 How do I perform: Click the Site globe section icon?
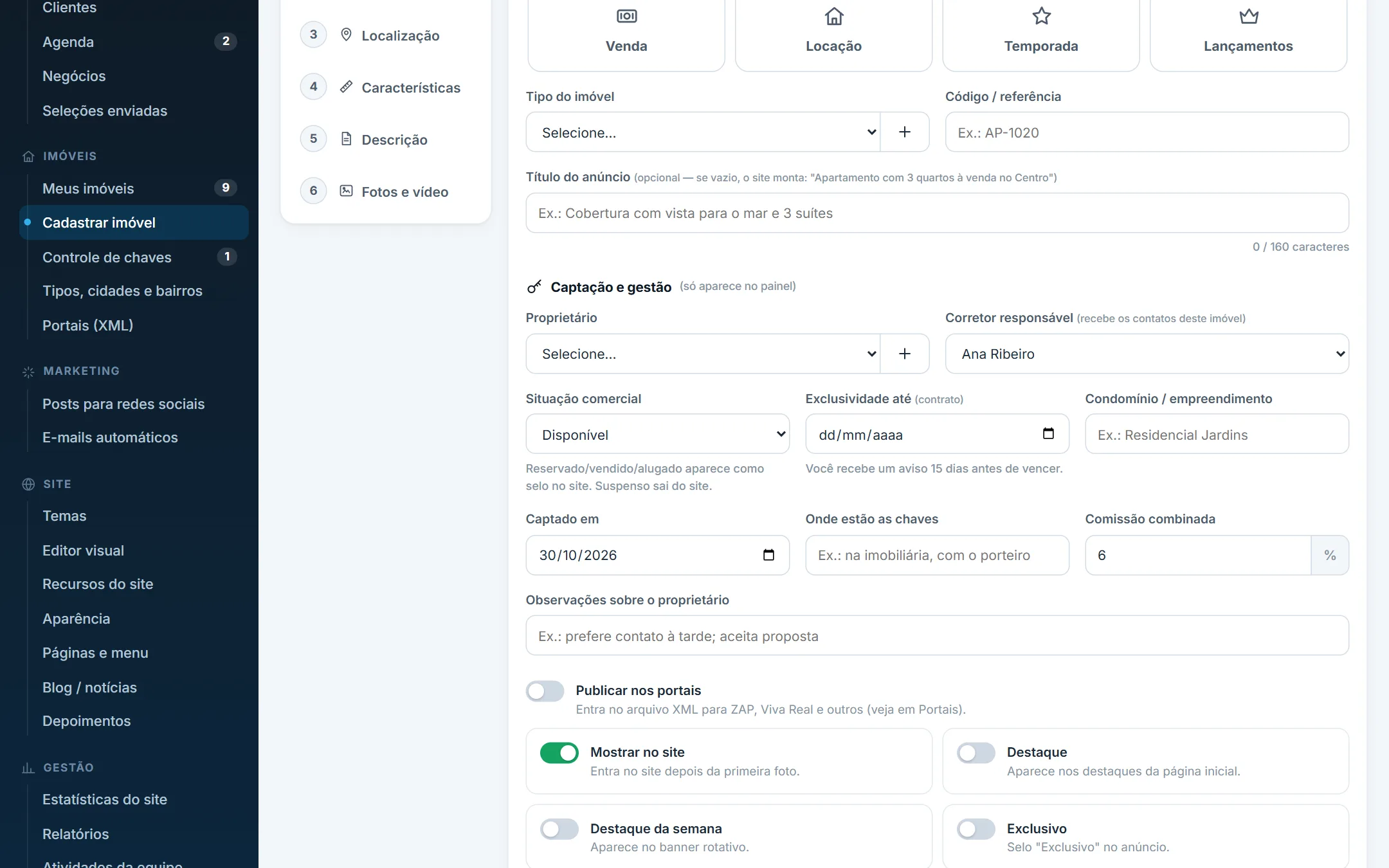[28, 484]
